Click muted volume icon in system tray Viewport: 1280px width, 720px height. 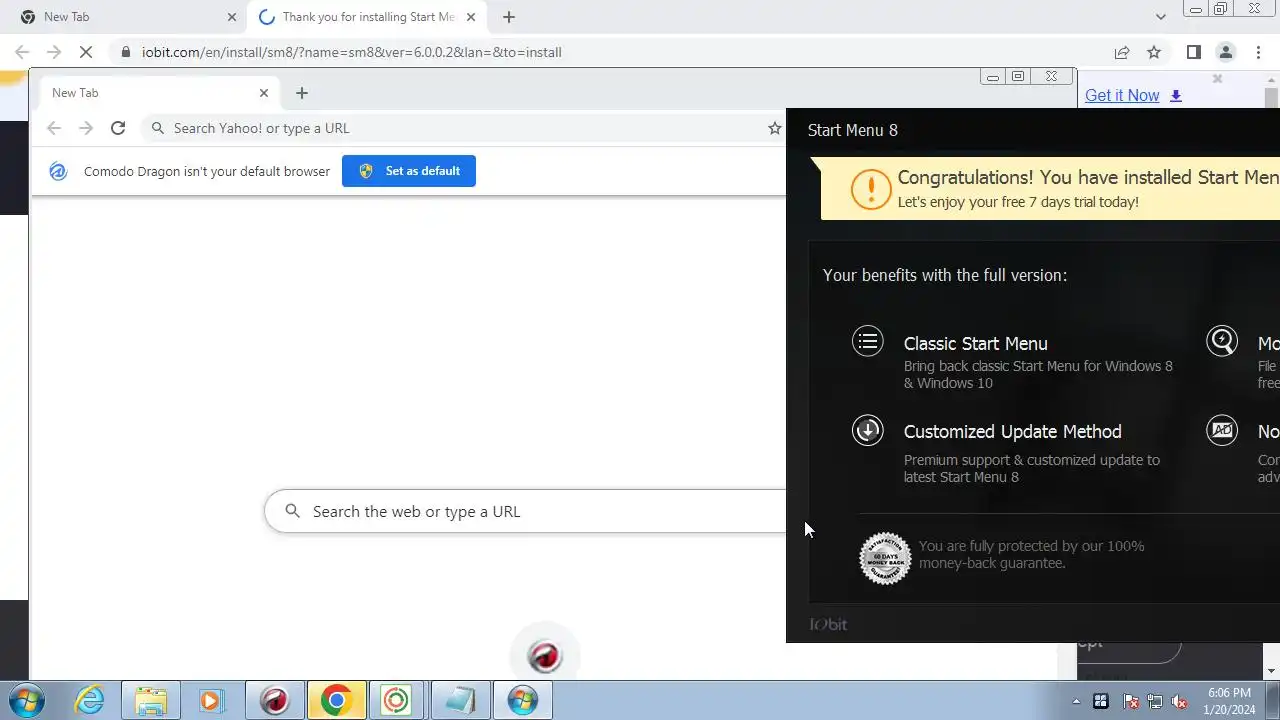[1180, 702]
